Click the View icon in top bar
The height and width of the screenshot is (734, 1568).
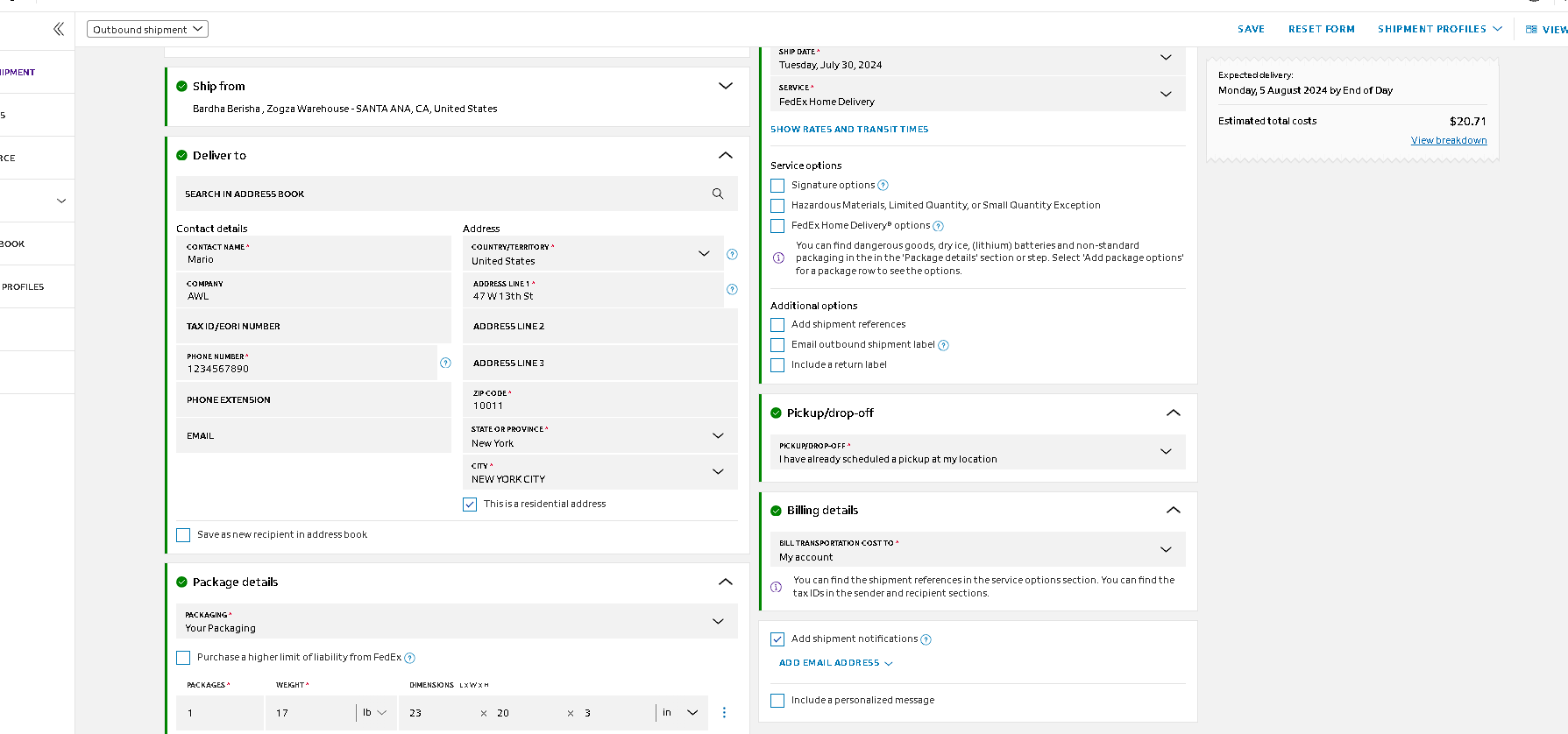[x=1531, y=29]
